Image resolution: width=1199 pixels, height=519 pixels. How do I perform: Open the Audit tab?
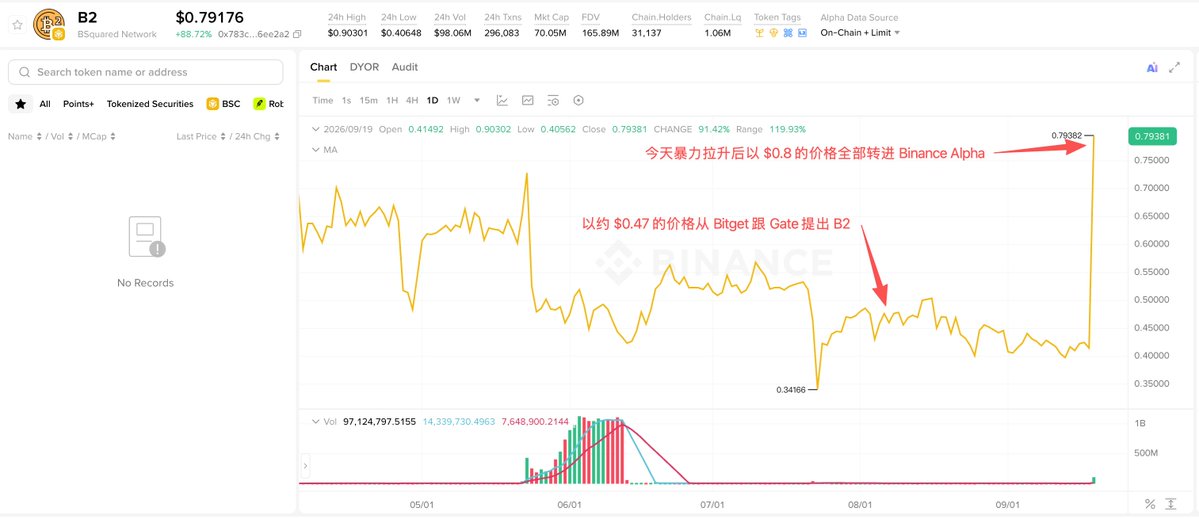tap(405, 67)
